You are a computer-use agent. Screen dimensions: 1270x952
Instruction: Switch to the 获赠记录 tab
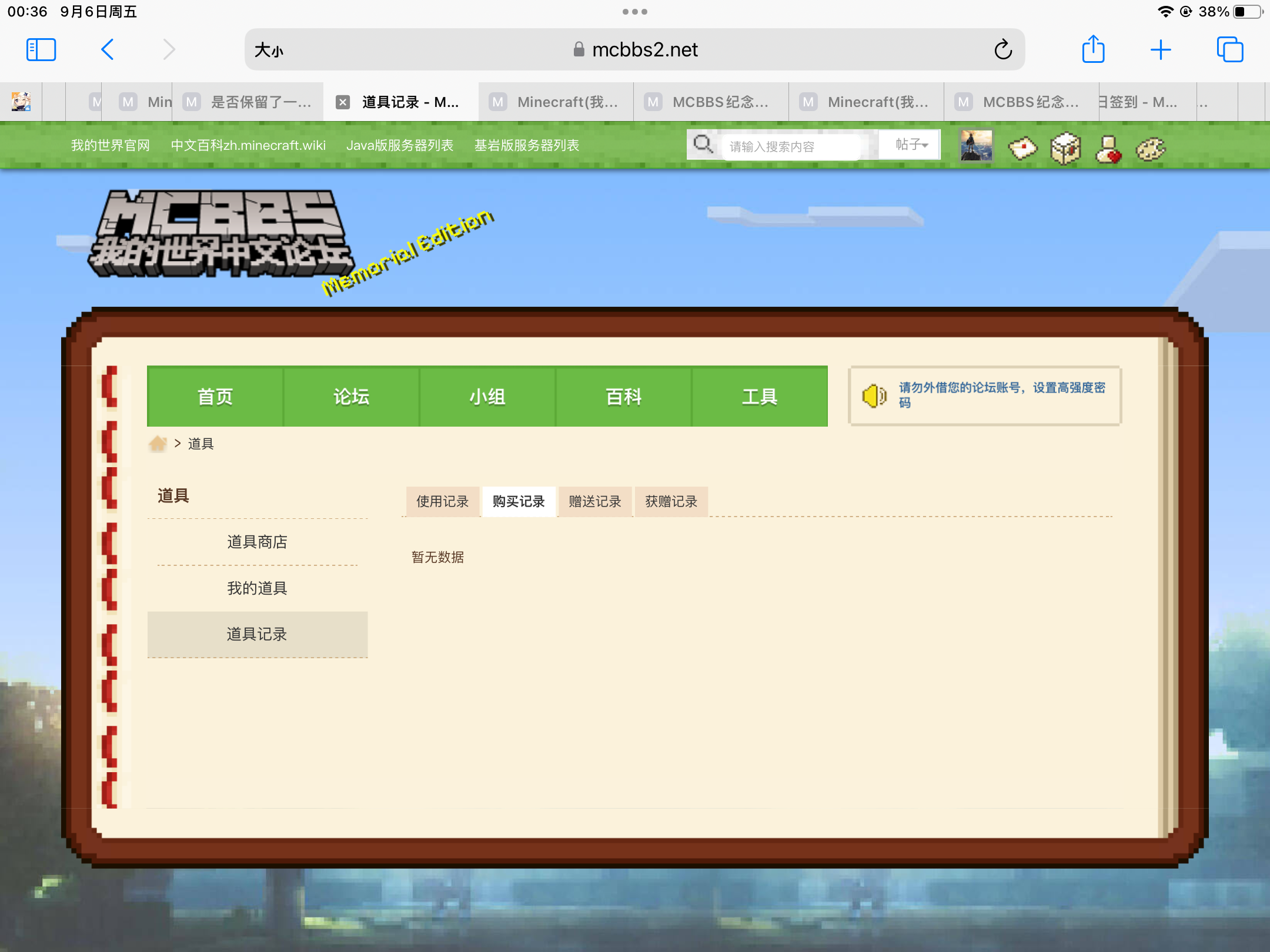[x=671, y=501]
